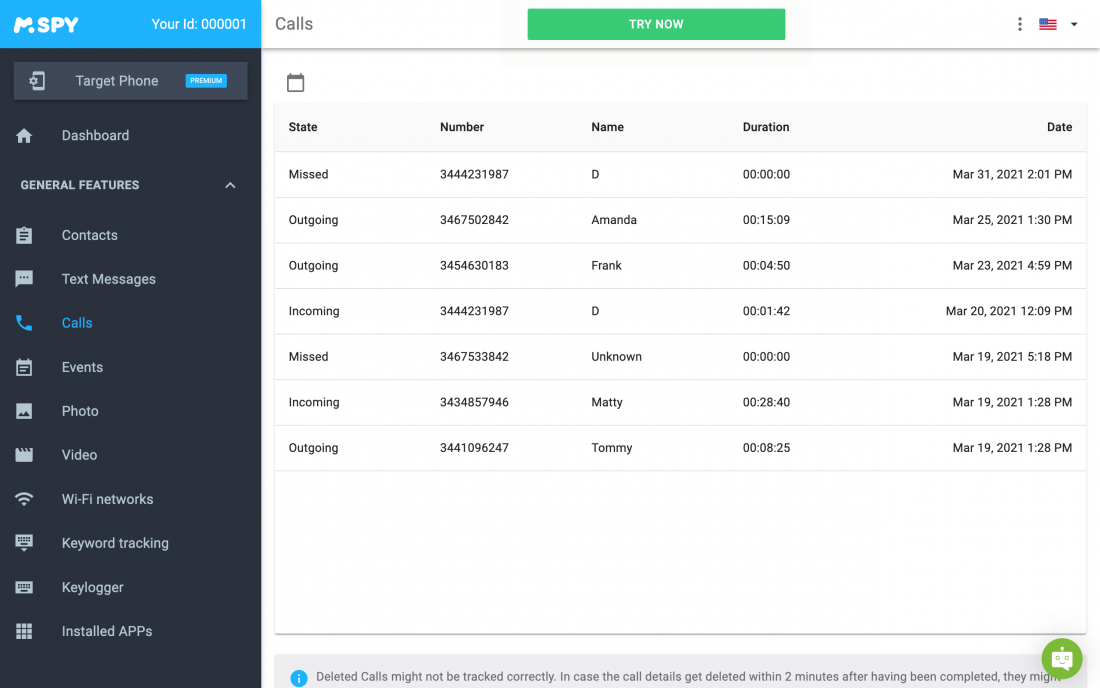Click the Keyword tracking icon
This screenshot has height=688, width=1100.
point(24,543)
